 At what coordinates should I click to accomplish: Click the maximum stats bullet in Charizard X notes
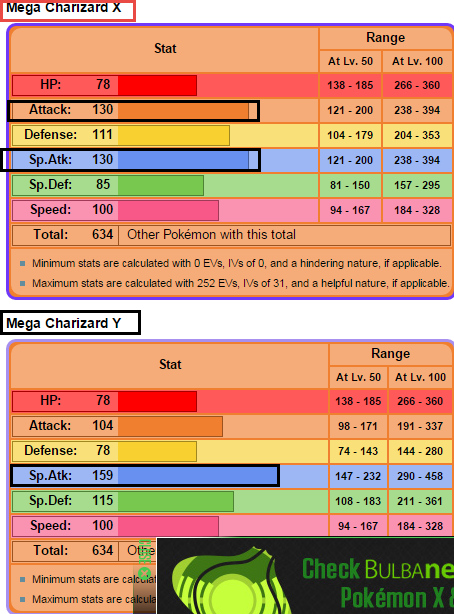coord(23,283)
